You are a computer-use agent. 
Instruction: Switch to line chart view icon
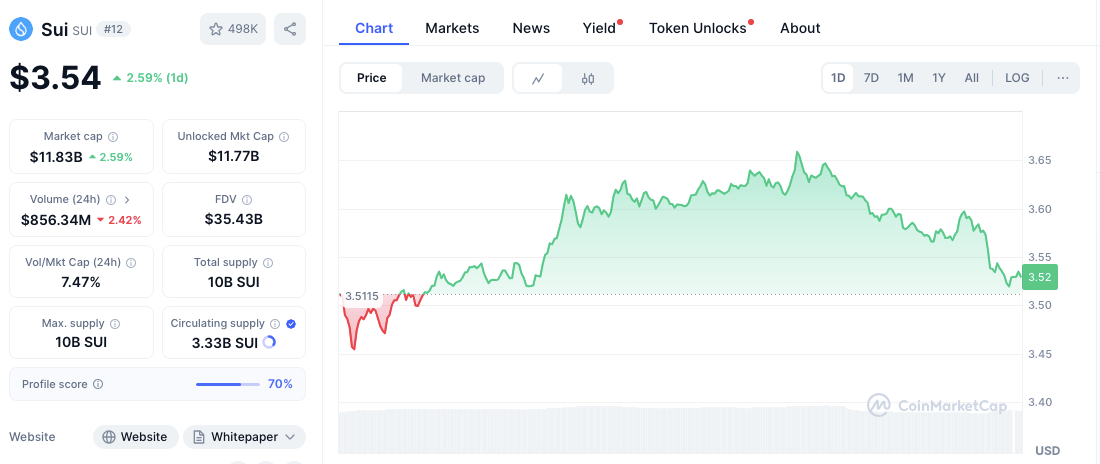point(538,78)
